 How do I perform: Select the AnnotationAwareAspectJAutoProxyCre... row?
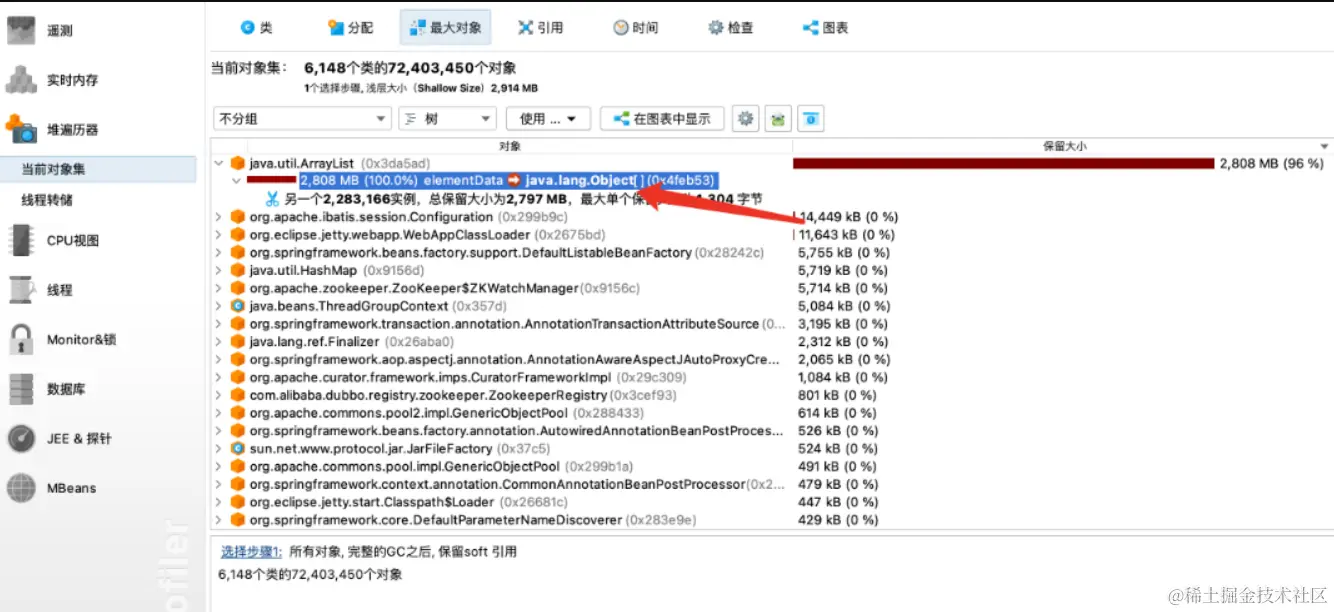point(771,360)
